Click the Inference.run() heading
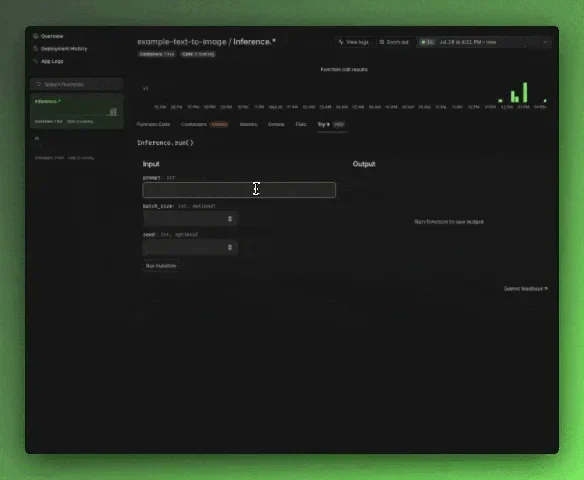 [x=165, y=143]
